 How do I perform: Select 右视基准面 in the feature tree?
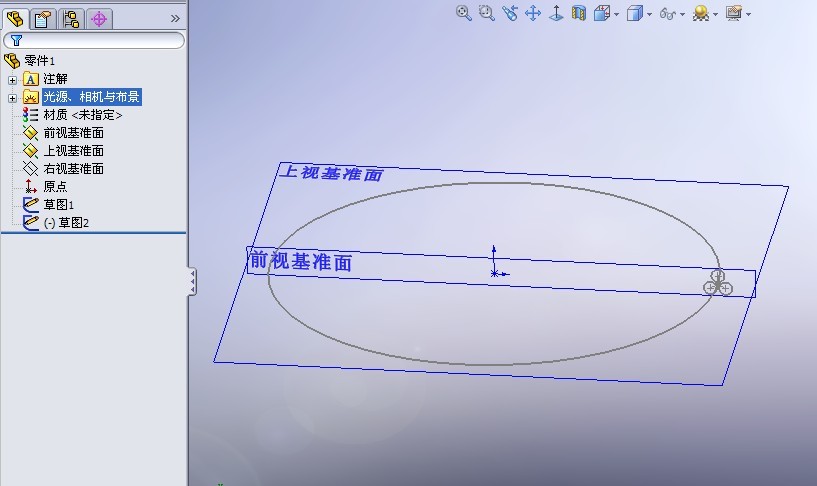click(73, 169)
